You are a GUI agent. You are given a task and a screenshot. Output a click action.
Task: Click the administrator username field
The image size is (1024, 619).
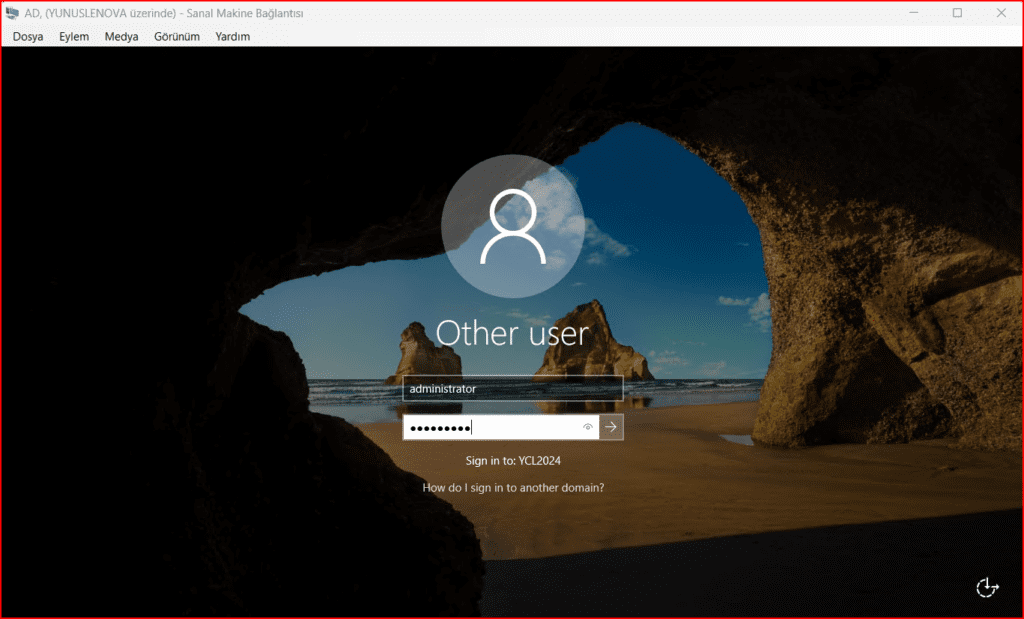click(512, 388)
